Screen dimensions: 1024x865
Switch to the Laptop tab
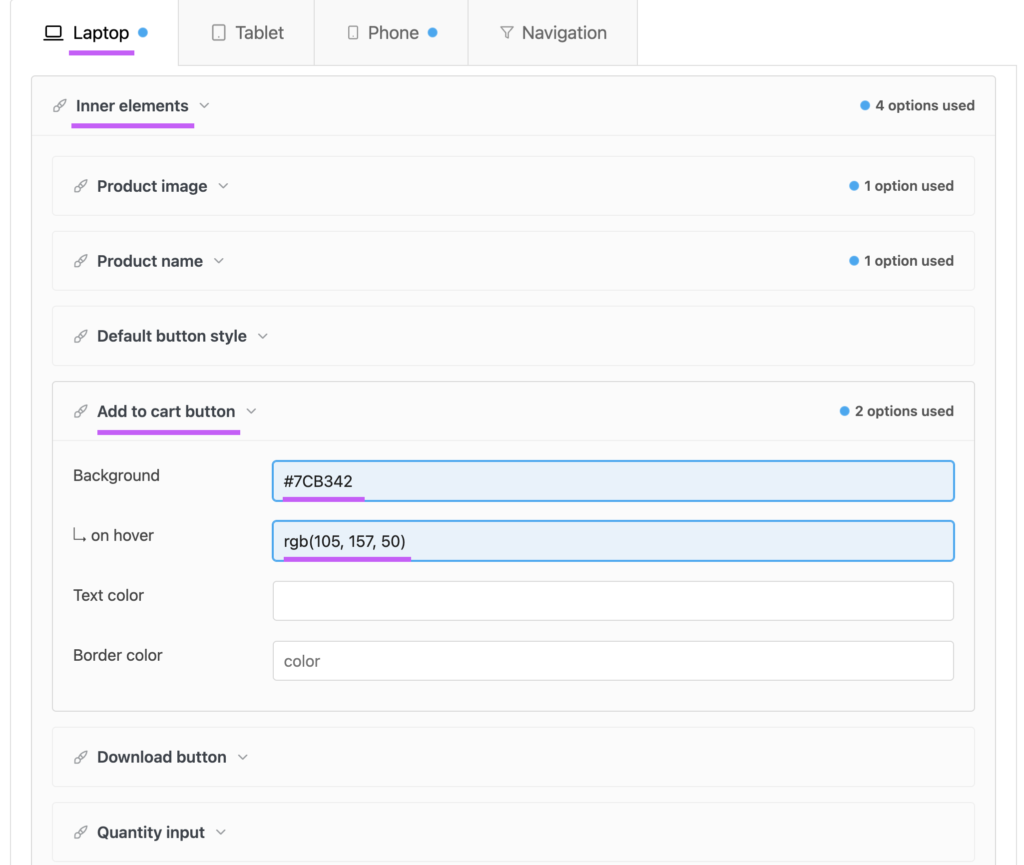tap(95, 33)
